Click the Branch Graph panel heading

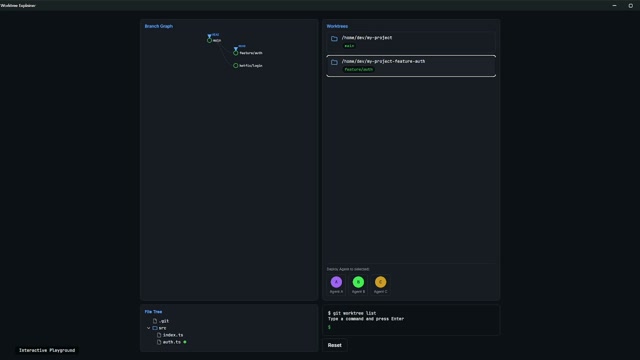[x=159, y=26]
